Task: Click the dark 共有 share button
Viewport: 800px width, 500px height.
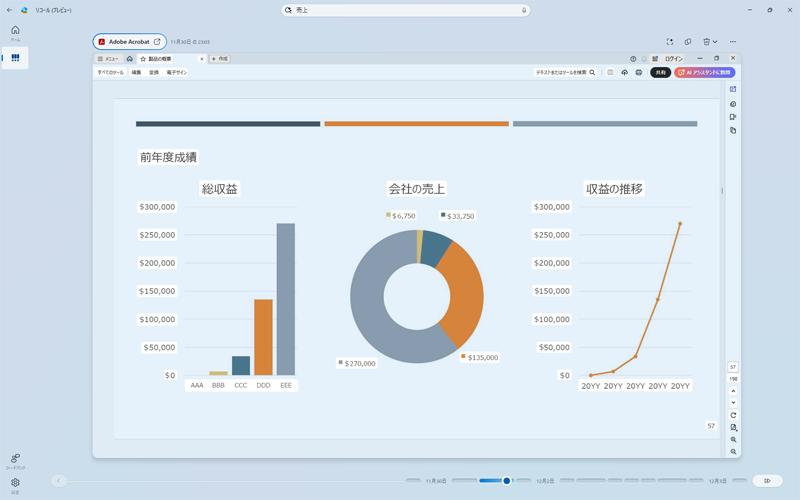Action: point(660,73)
